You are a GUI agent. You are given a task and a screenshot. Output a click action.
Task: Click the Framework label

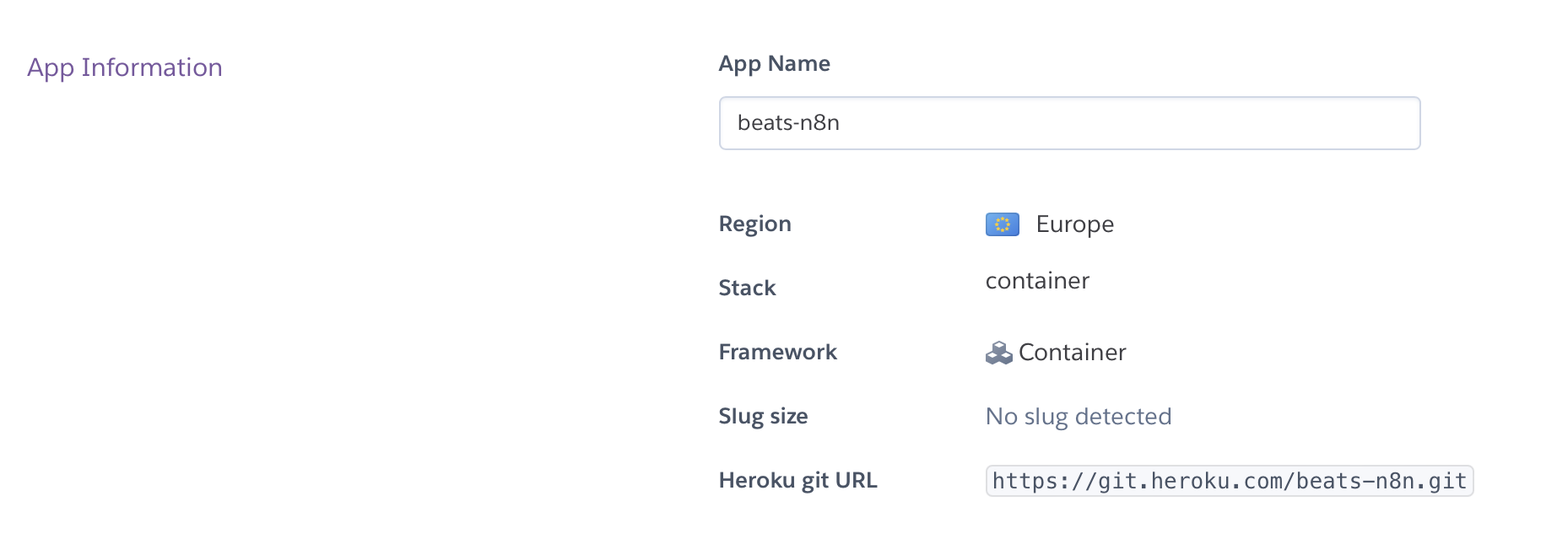(x=777, y=353)
